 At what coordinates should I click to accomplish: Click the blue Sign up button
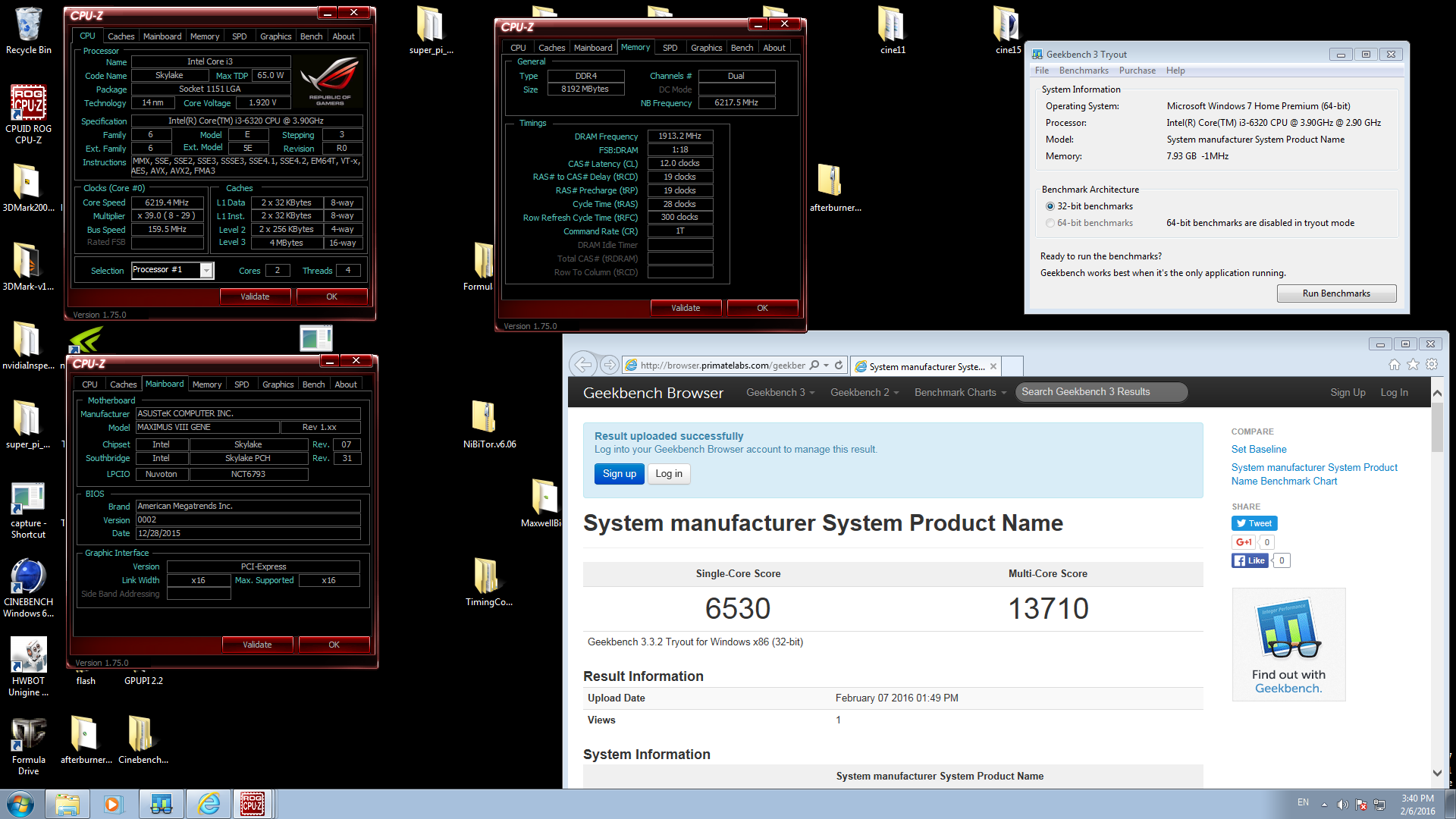(x=619, y=474)
